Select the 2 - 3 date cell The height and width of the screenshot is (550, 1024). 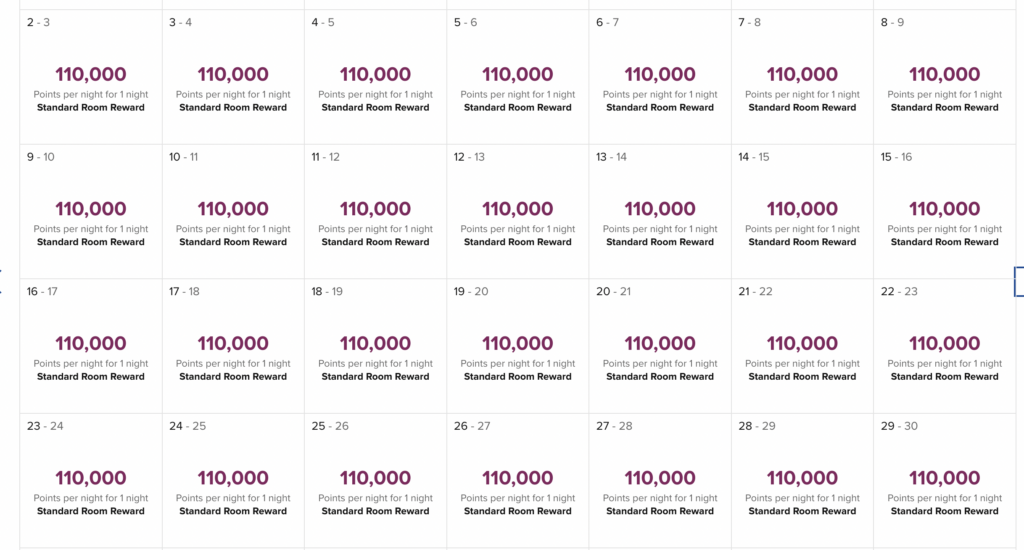click(x=91, y=77)
